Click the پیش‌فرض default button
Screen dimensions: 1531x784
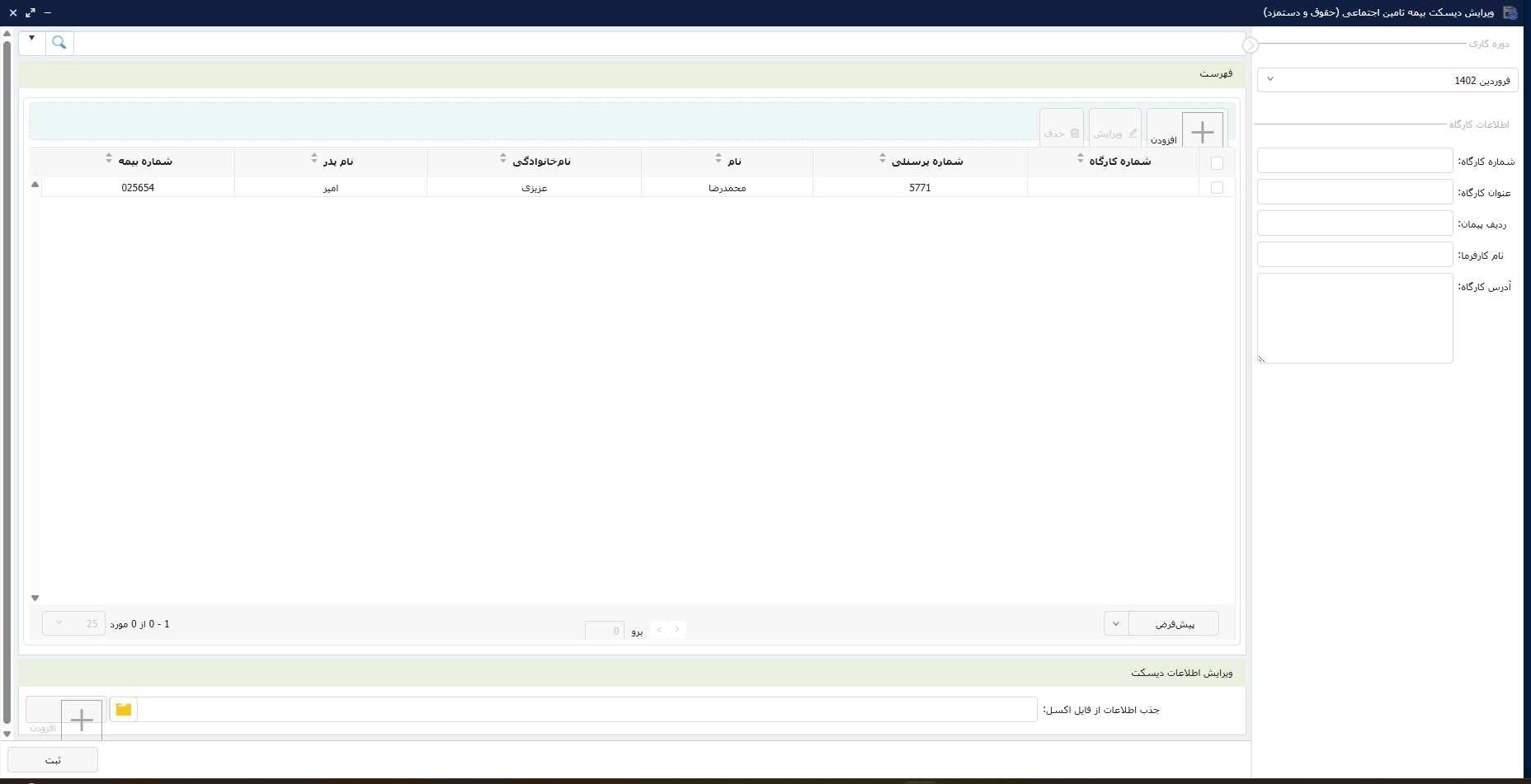1174,624
